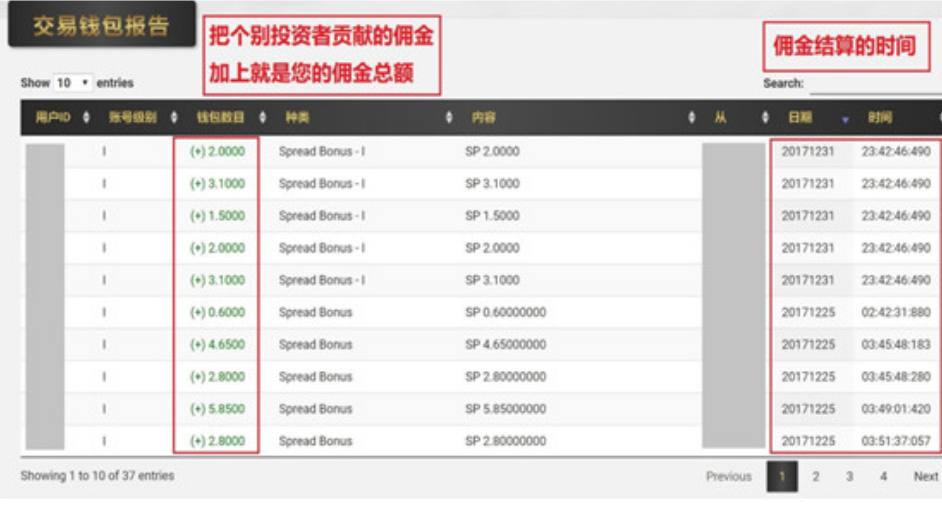Click the SP 5.85000000 content cell
The width and height of the screenshot is (942, 505).
pos(505,408)
